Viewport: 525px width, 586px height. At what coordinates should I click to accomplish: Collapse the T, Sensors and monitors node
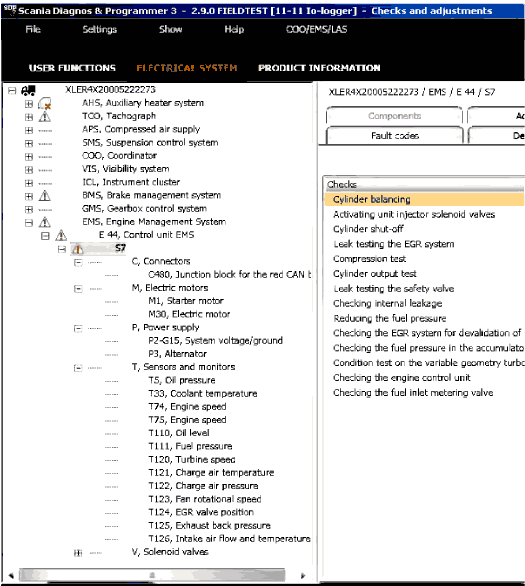tap(78, 368)
